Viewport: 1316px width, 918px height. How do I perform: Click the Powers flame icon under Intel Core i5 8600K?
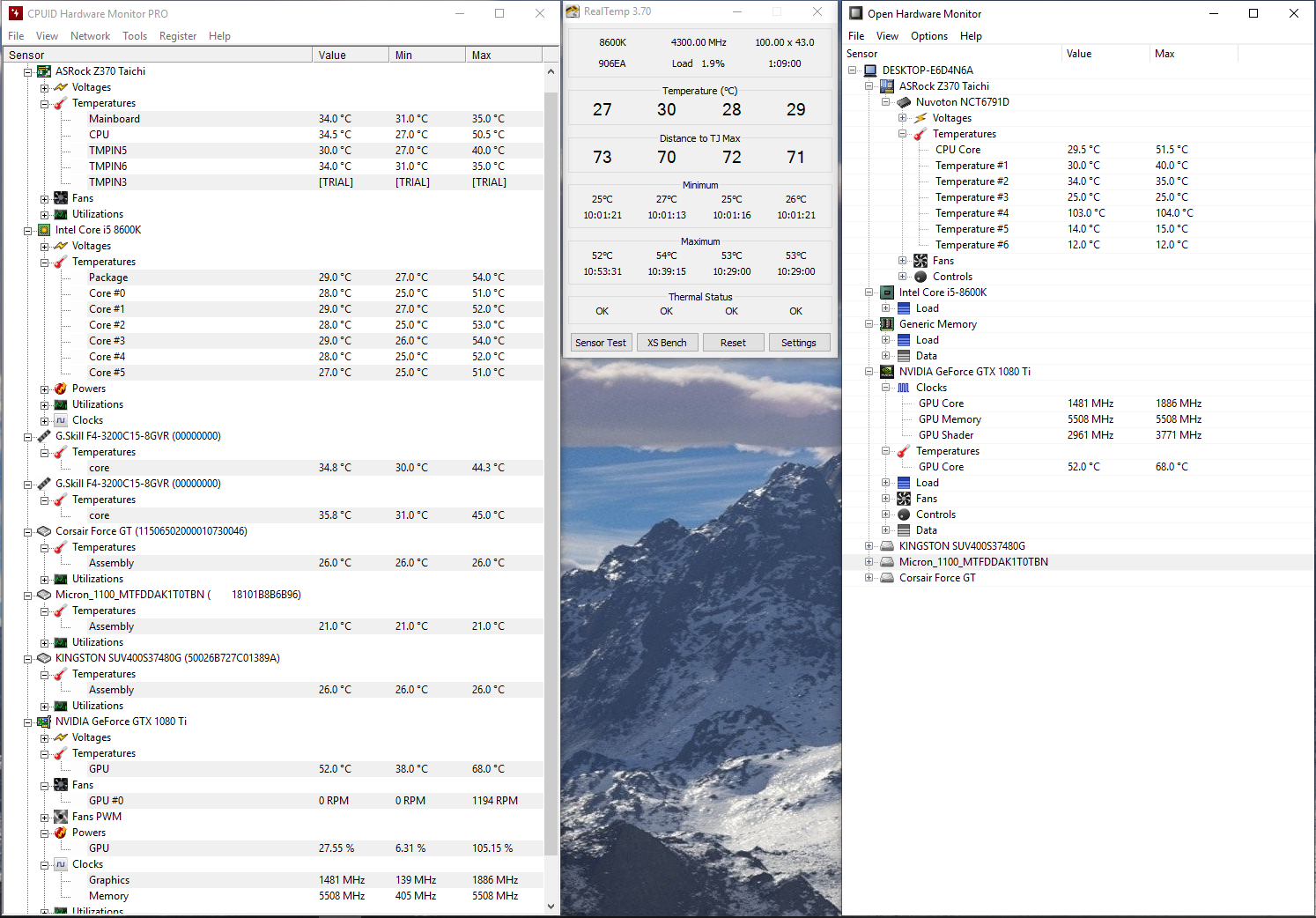(x=61, y=389)
